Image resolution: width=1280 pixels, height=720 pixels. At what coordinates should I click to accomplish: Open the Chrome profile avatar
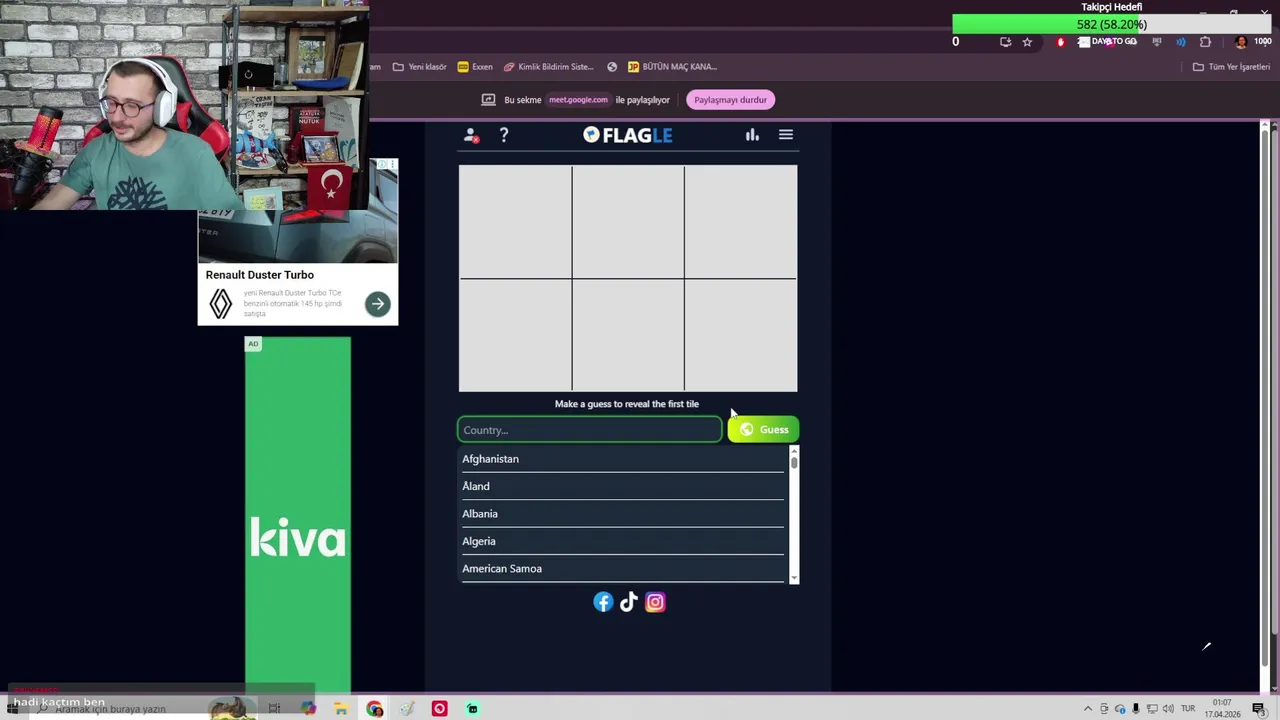(1241, 42)
